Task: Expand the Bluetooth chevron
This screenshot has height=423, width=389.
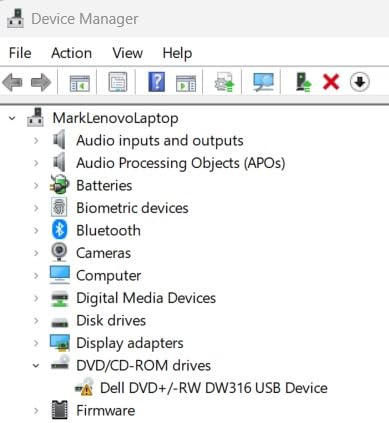Action: click(36, 230)
